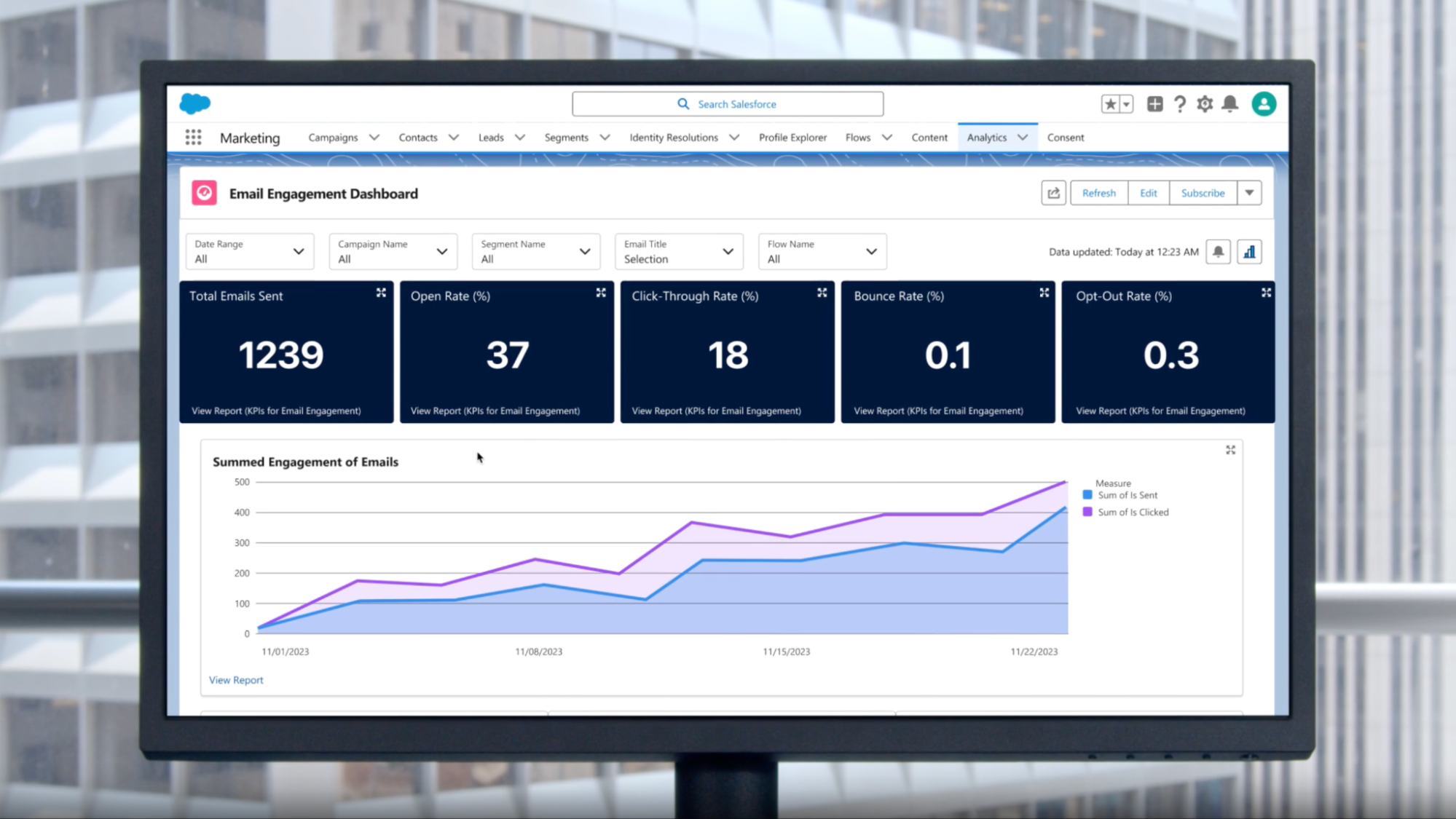The height and width of the screenshot is (819, 1456).
Task: Click the Email Engagement Dashboard icon
Action: point(205,193)
